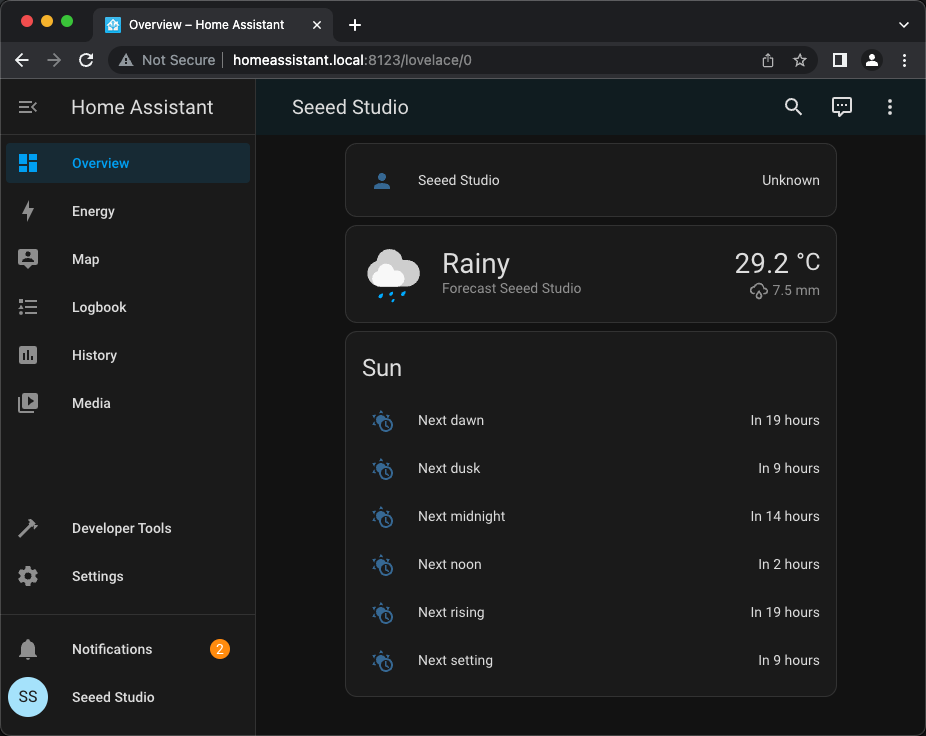Open a new browser tab

tap(354, 25)
